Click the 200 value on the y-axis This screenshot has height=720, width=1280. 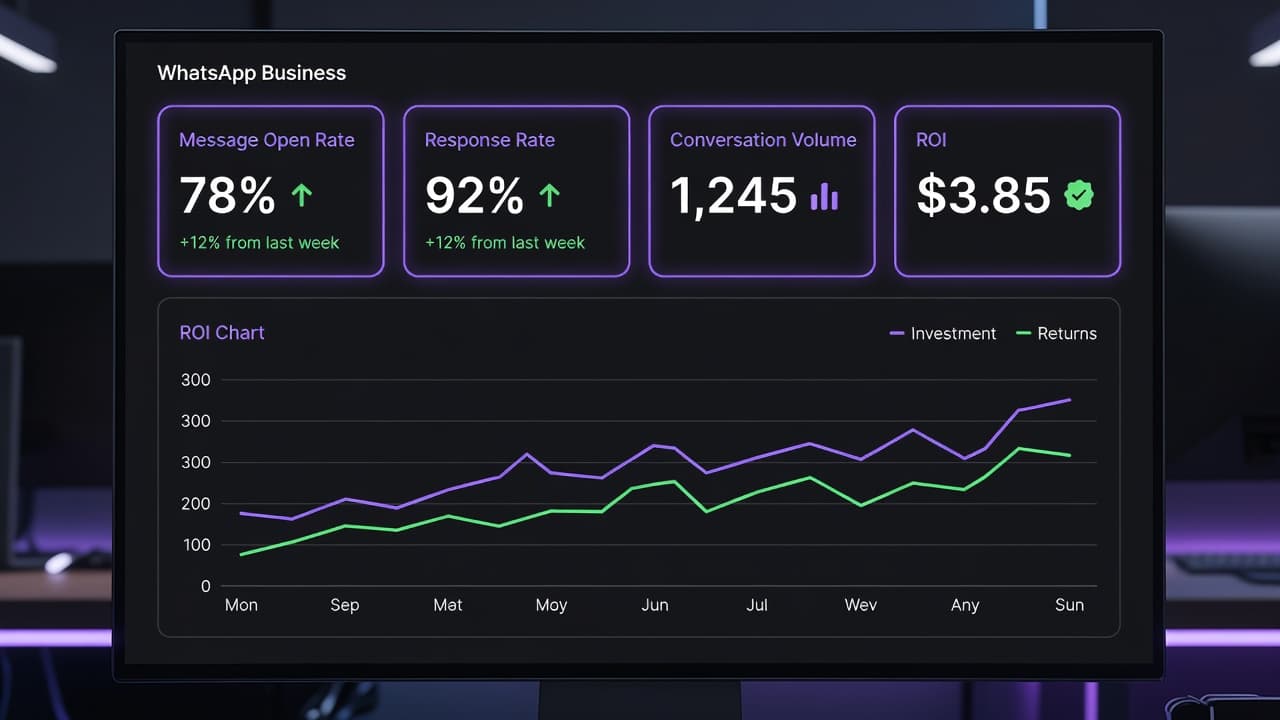pyautogui.click(x=196, y=504)
